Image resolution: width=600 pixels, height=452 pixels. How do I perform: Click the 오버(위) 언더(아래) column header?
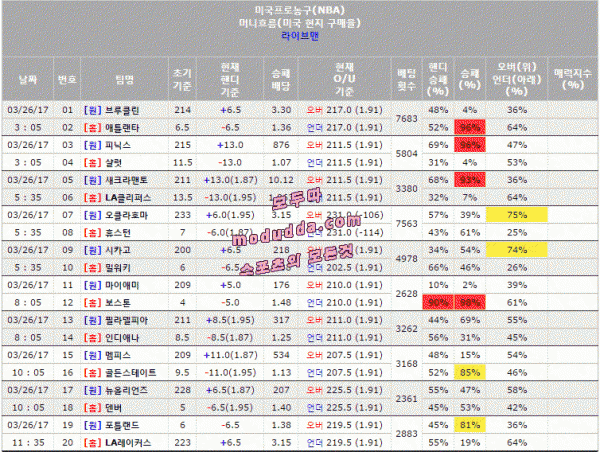pyautogui.click(x=517, y=80)
